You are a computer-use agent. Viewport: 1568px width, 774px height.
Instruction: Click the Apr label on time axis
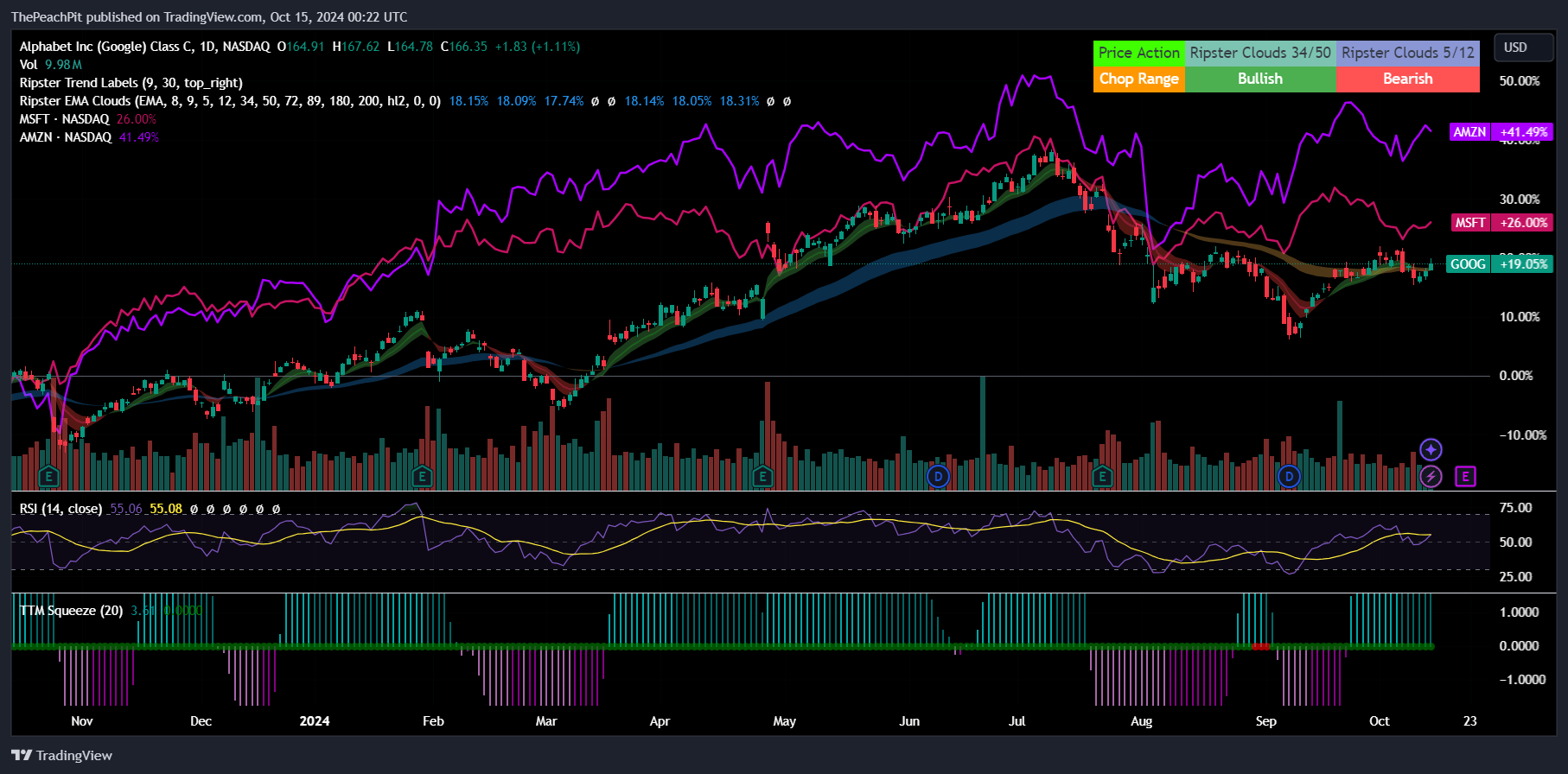[660, 721]
